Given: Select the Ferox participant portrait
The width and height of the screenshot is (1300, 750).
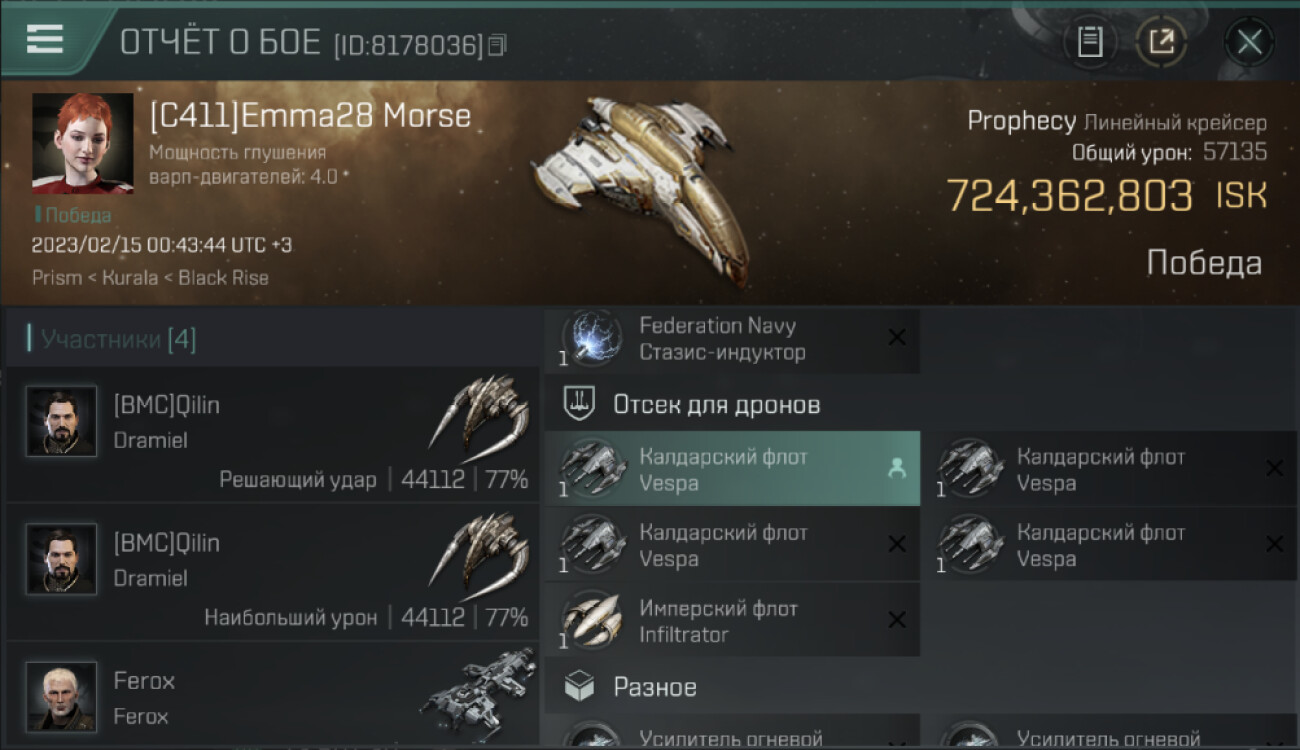Looking at the screenshot, I should 62,696.
